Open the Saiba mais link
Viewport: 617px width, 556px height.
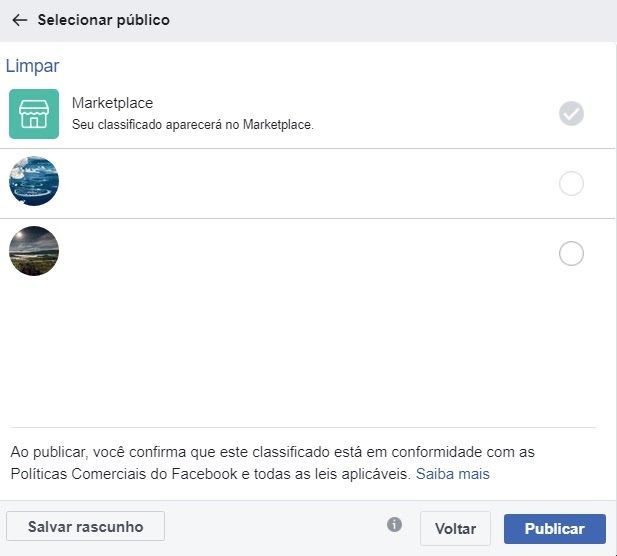[x=453, y=474]
